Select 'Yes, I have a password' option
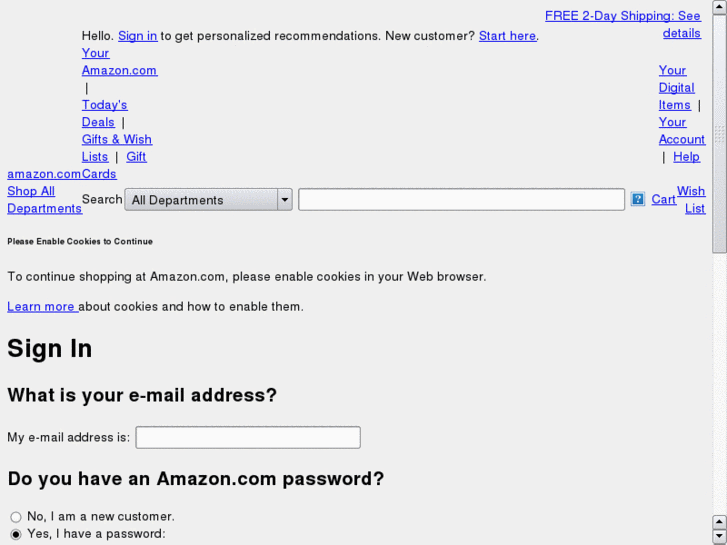The image size is (727, 545). 16,534
